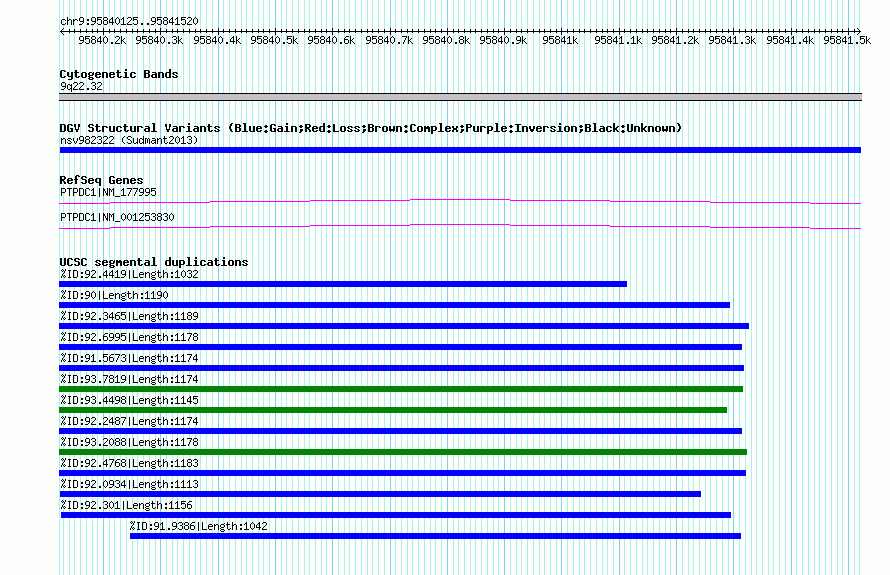Select the blue nsv982322 gain variant bar
Viewport: 890px width, 575px height.
click(460, 150)
